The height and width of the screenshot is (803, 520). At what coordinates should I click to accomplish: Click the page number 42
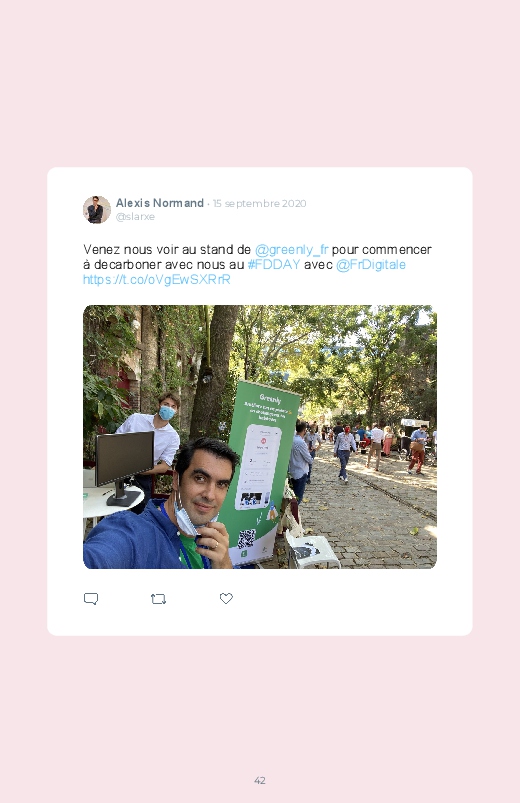click(260, 780)
